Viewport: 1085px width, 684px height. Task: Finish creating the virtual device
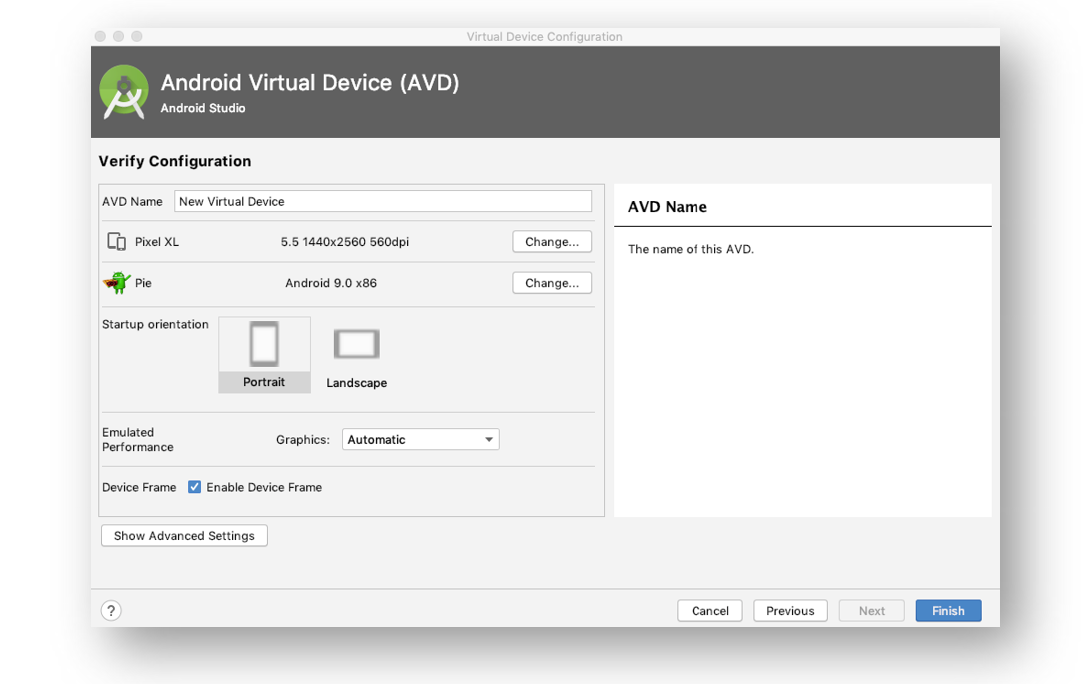[x=948, y=611]
